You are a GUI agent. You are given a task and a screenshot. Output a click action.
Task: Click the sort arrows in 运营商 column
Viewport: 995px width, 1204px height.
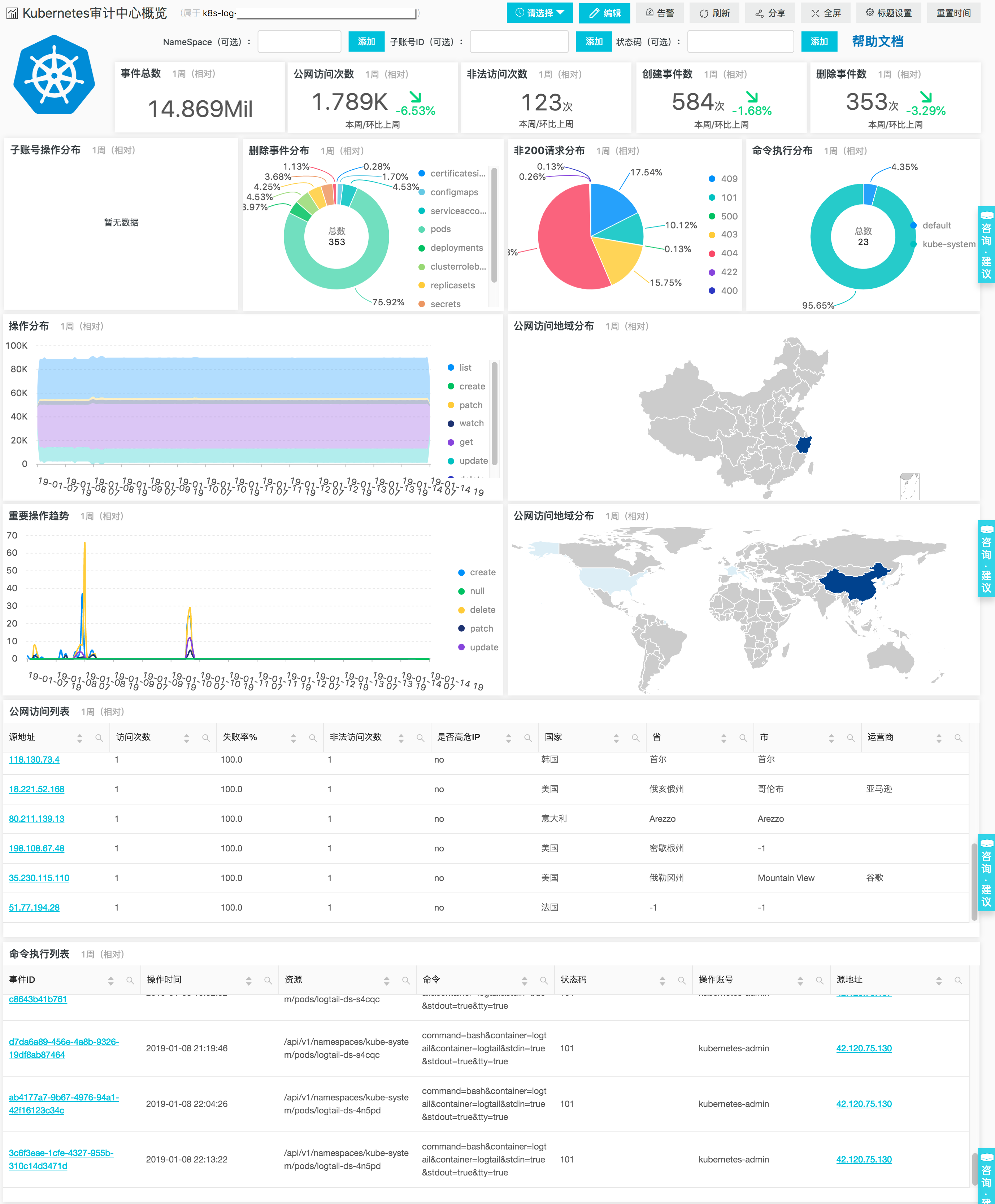pos(939,738)
